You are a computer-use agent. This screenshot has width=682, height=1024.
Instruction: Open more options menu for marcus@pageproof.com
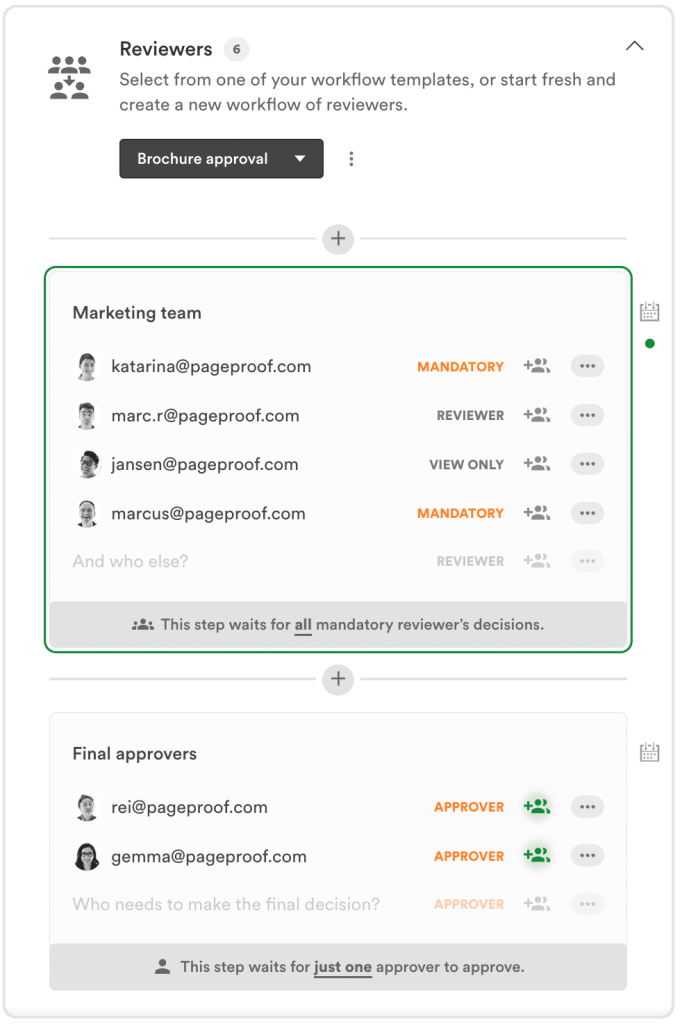587,513
